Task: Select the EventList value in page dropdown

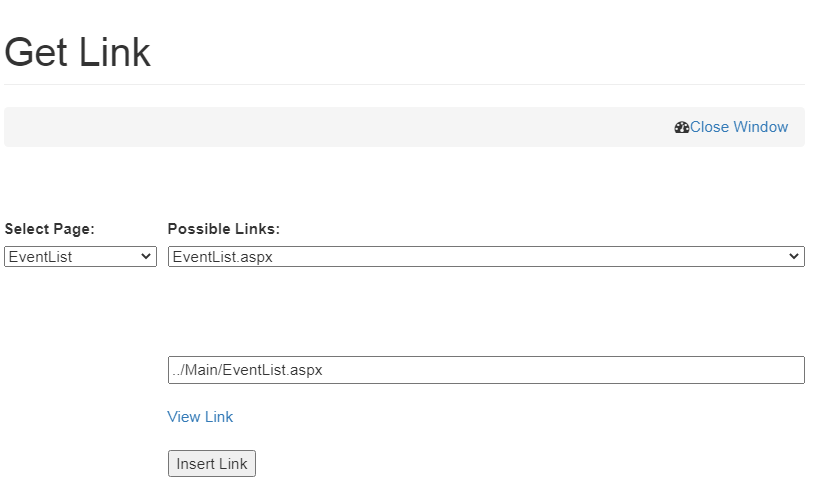Action: (x=40, y=257)
